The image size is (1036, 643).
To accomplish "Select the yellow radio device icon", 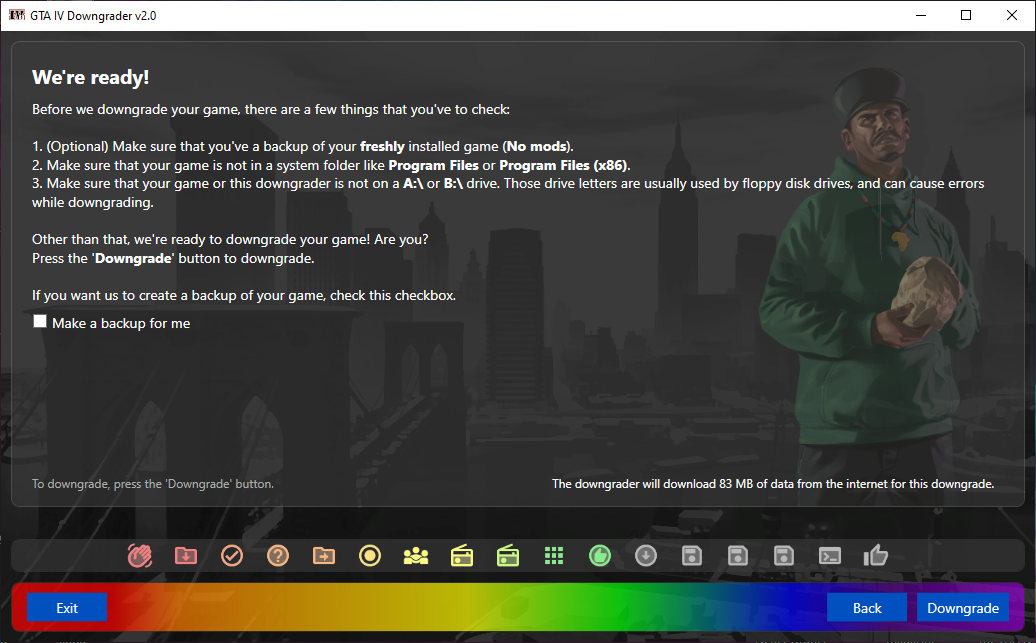I will (x=462, y=555).
